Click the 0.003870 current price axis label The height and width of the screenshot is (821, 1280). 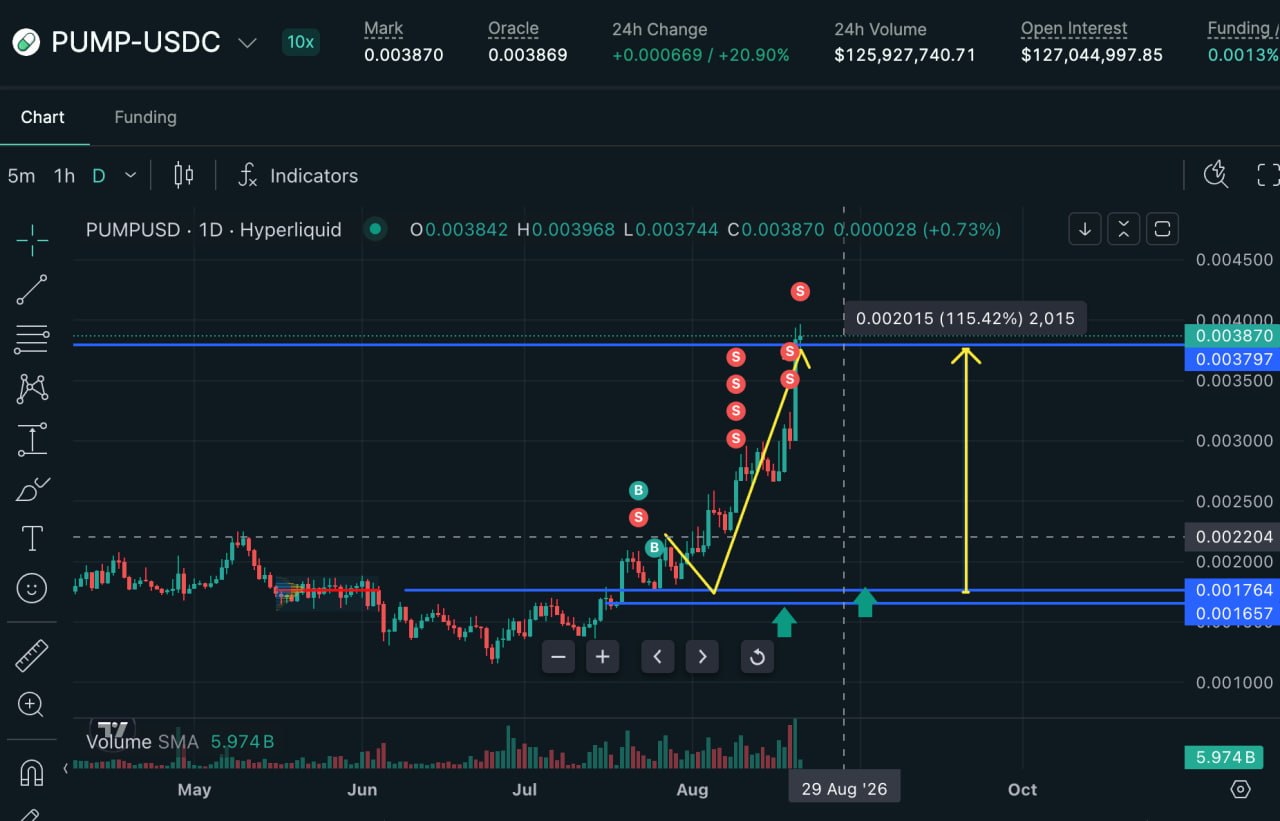point(1231,337)
